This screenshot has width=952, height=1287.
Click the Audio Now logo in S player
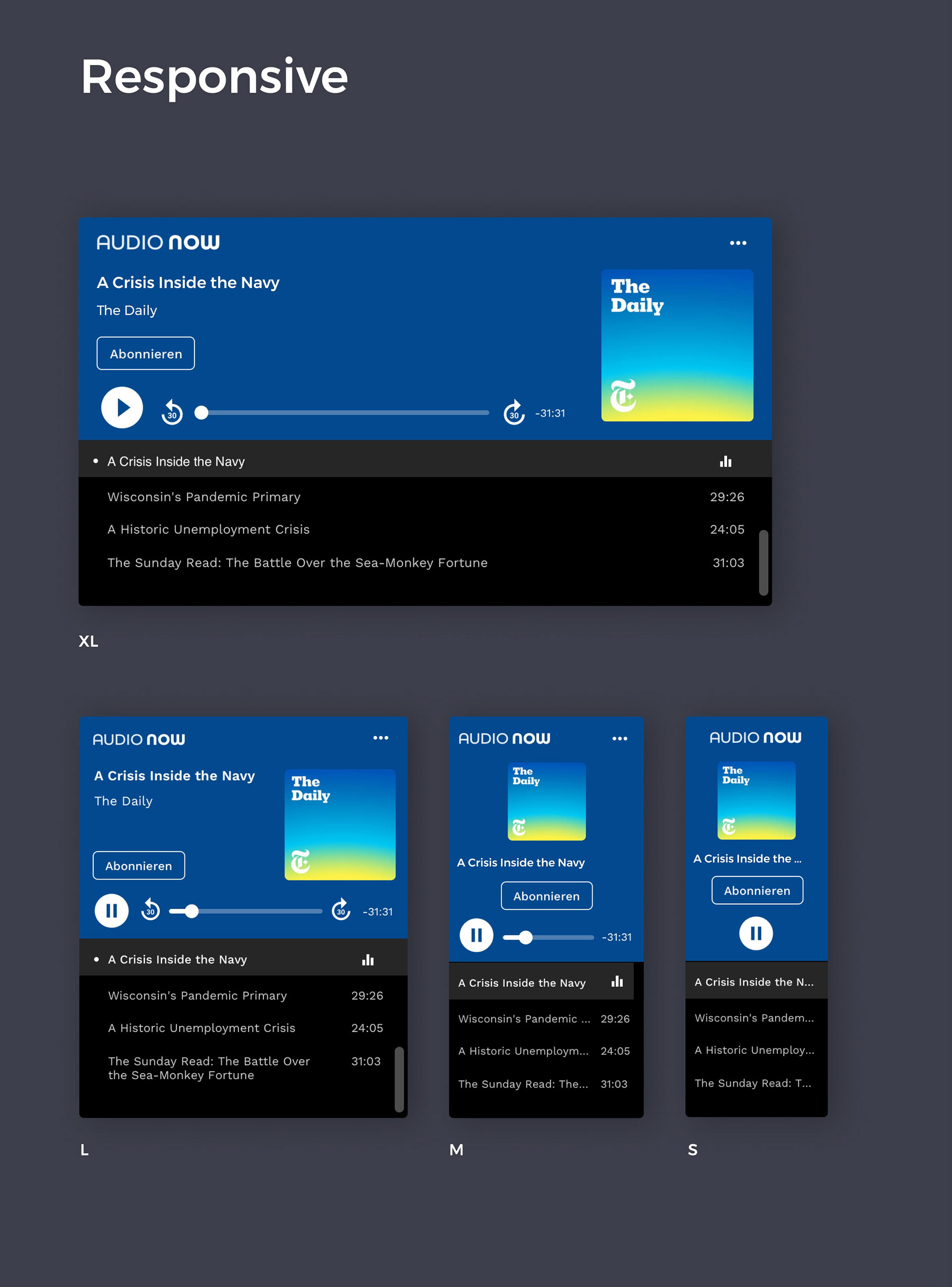pos(755,737)
